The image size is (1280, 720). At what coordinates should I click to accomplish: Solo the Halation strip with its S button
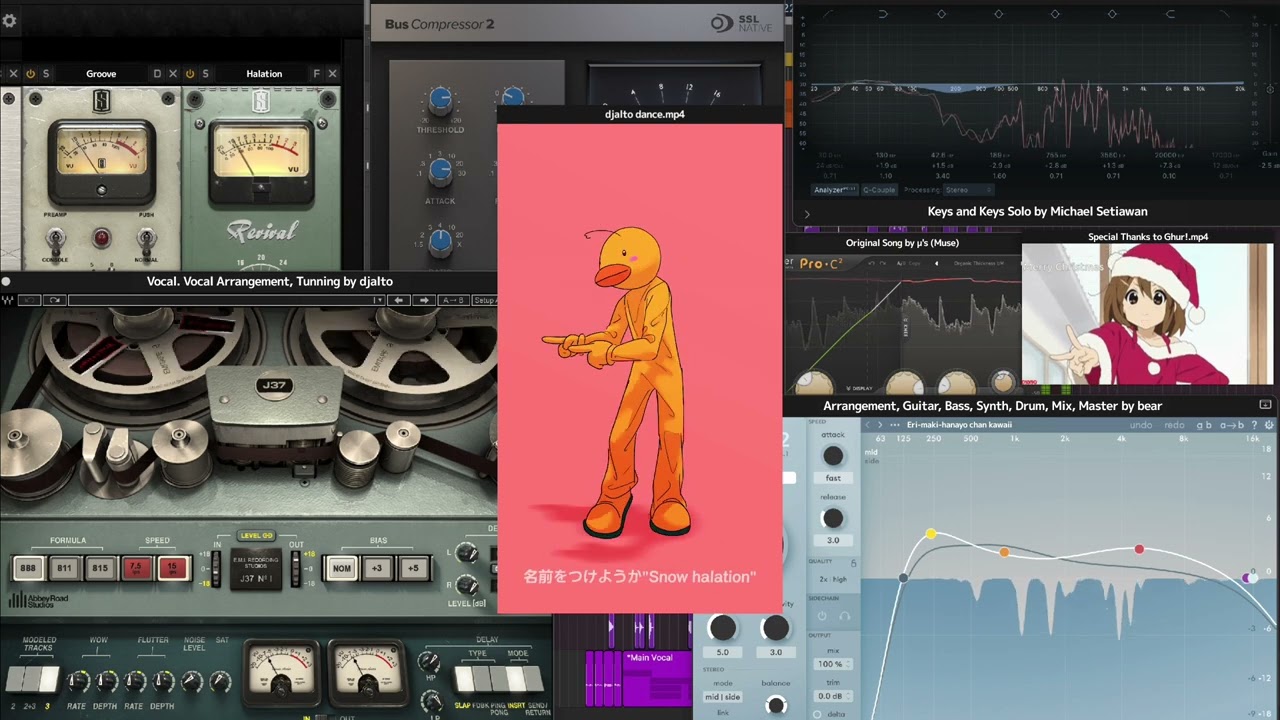(x=205, y=74)
